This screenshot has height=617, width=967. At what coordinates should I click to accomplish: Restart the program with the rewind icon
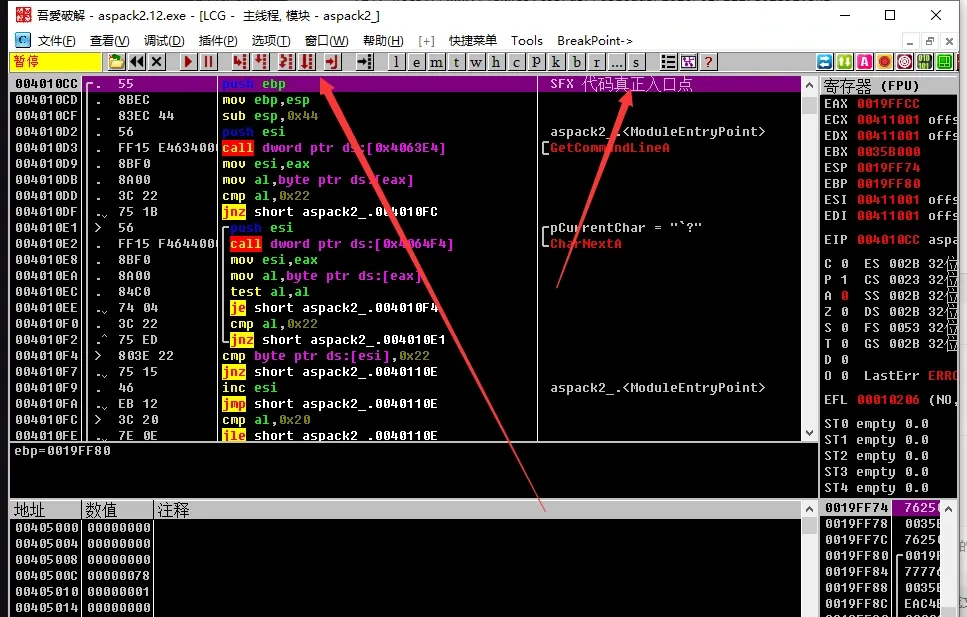[136, 62]
